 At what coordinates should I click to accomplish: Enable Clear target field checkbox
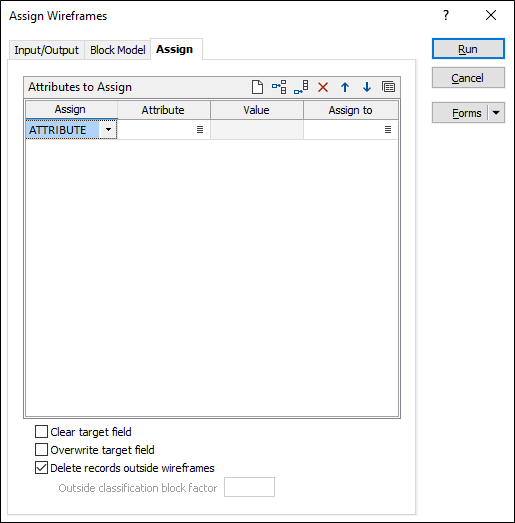click(x=41, y=432)
